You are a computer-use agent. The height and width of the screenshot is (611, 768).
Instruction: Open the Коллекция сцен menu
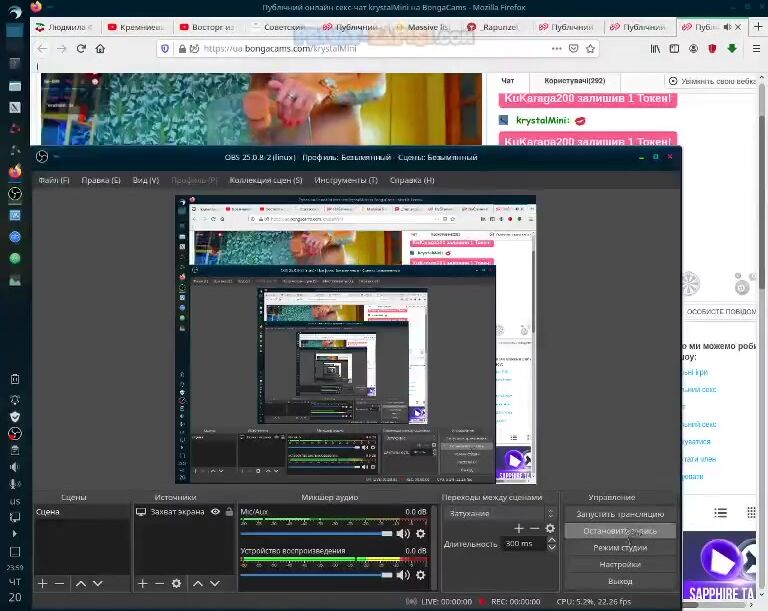265,180
